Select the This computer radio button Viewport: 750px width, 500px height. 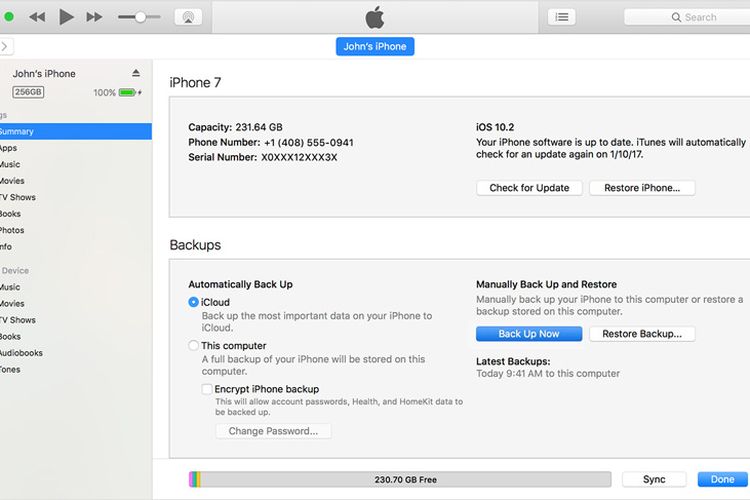(x=193, y=345)
